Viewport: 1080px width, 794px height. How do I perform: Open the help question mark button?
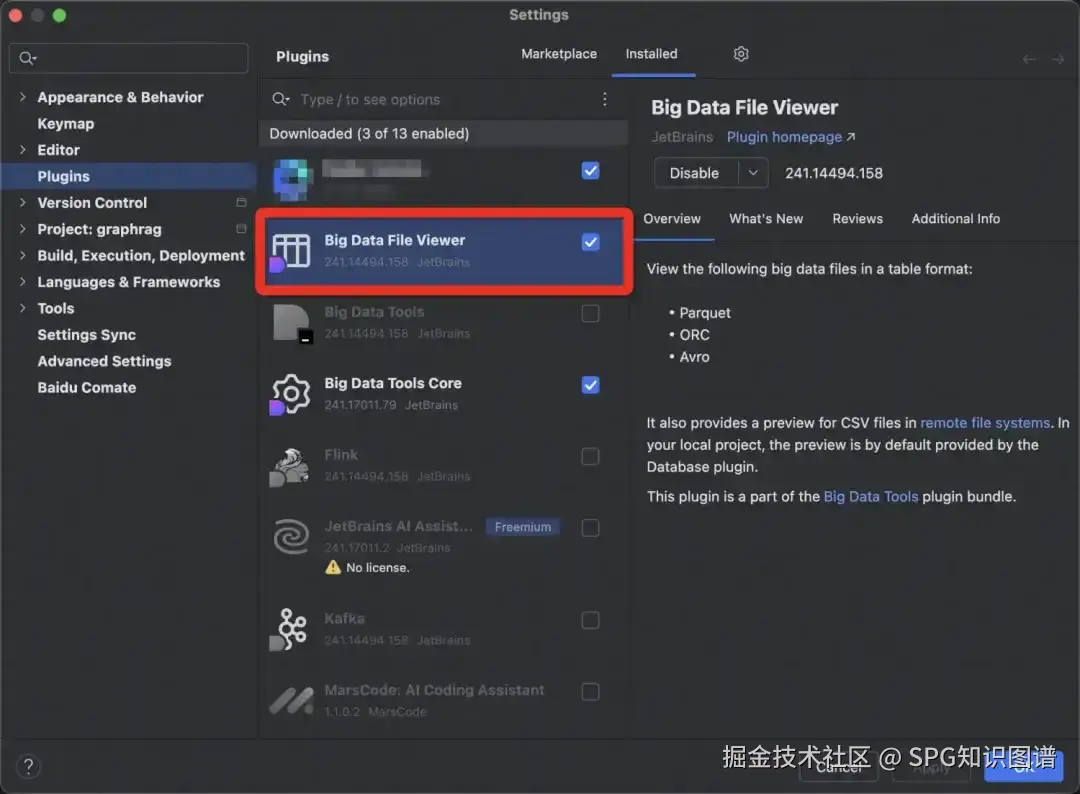click(28, 766)
